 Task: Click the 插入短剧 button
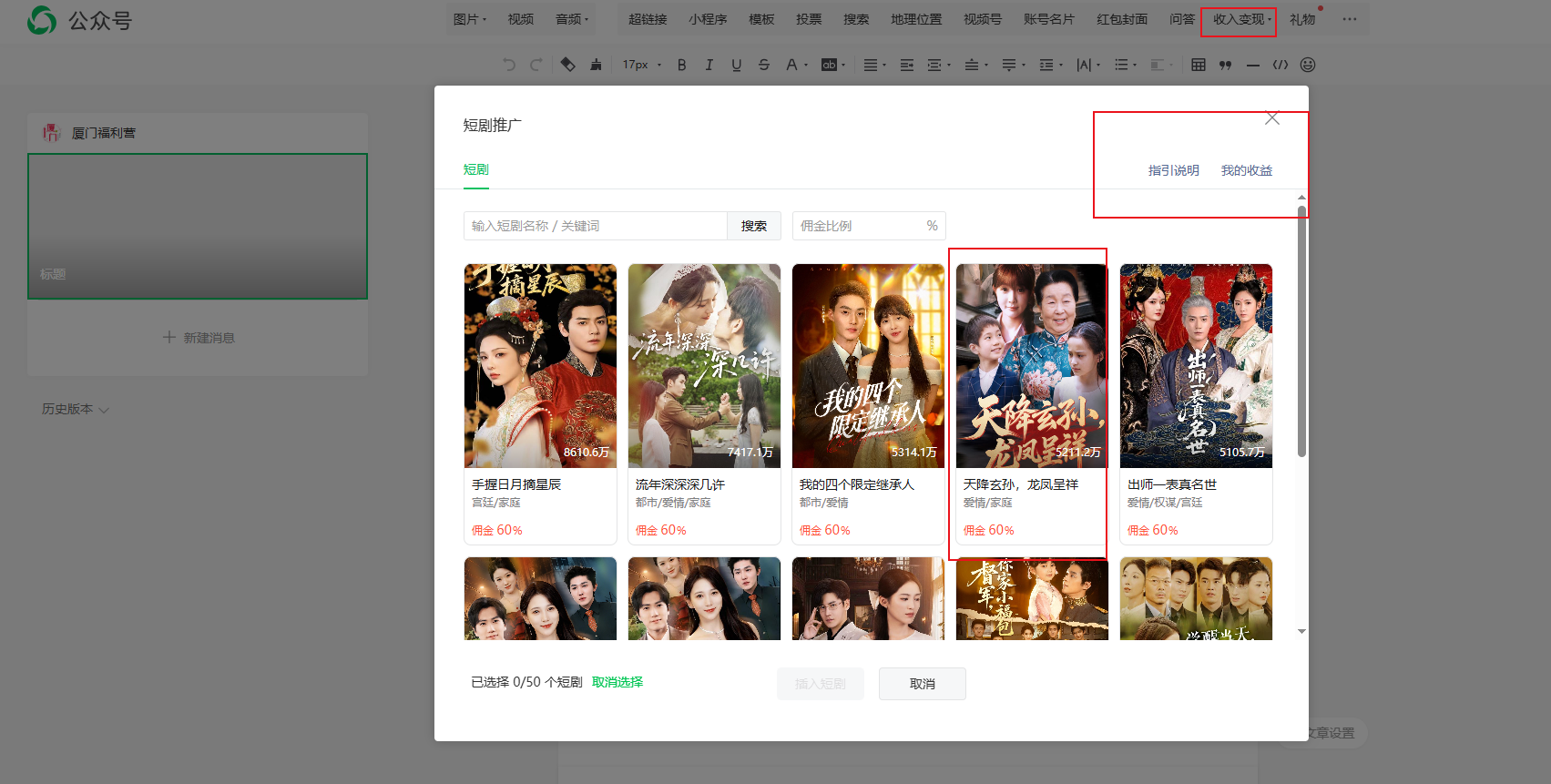pyautogui.click(x=821, y=684)
